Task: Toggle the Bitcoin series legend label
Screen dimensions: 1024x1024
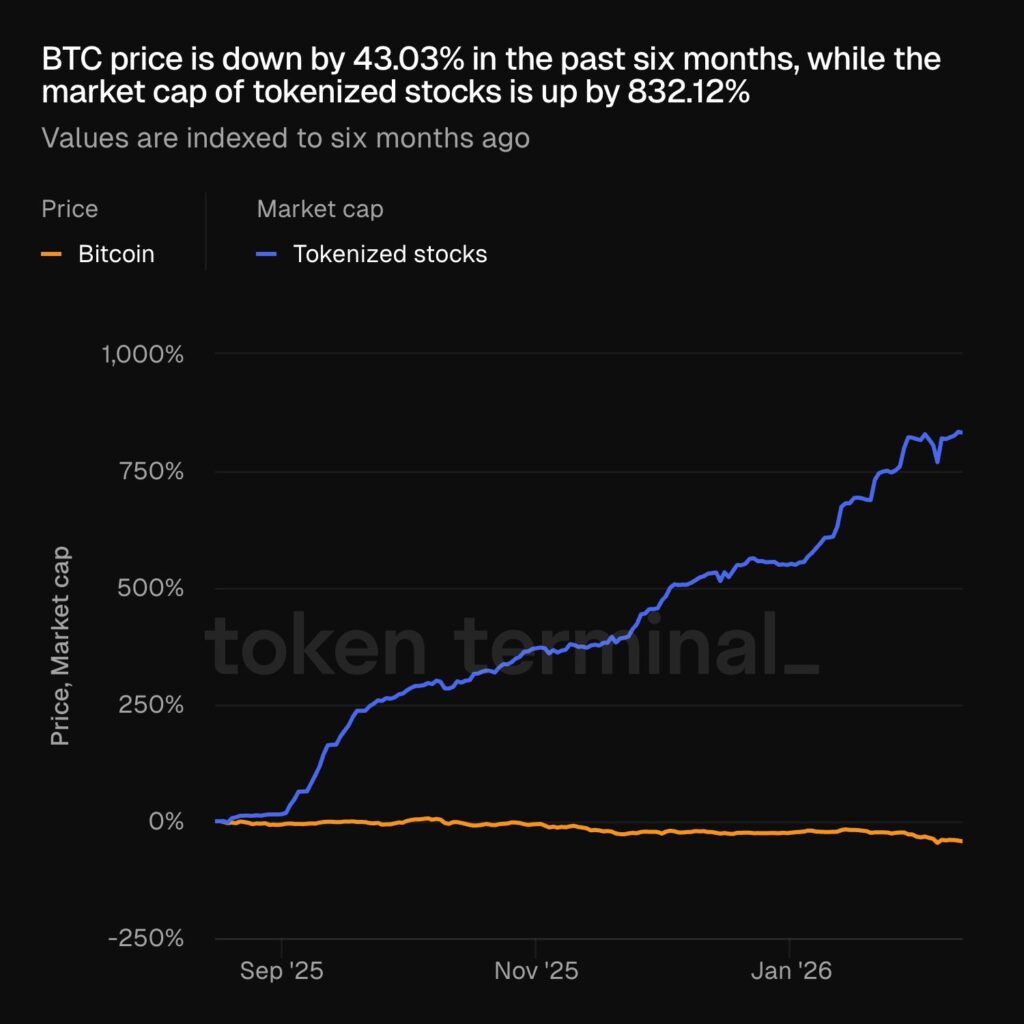Action: [116, 254]
